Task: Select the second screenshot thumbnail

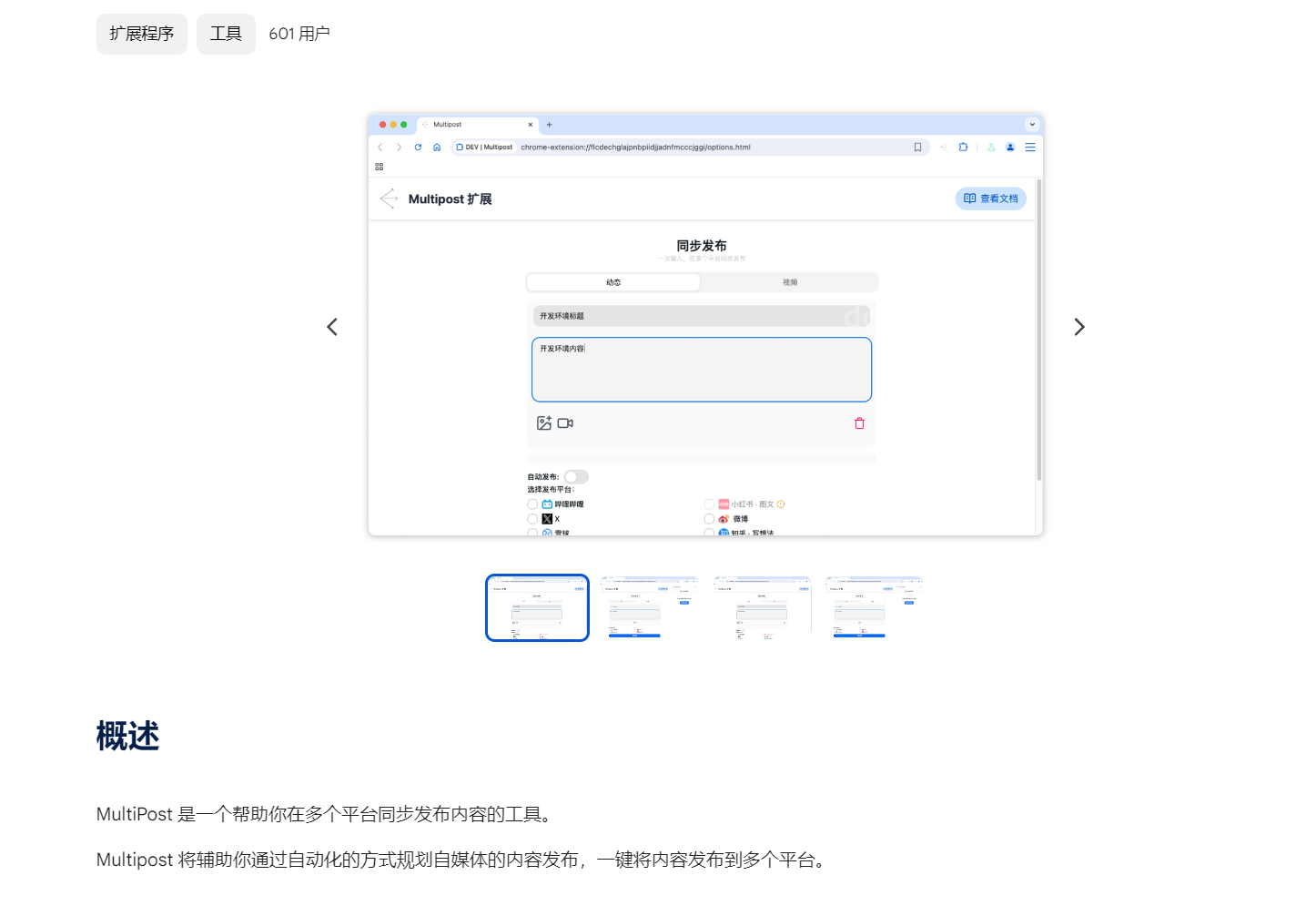Action: coord(649,607)
